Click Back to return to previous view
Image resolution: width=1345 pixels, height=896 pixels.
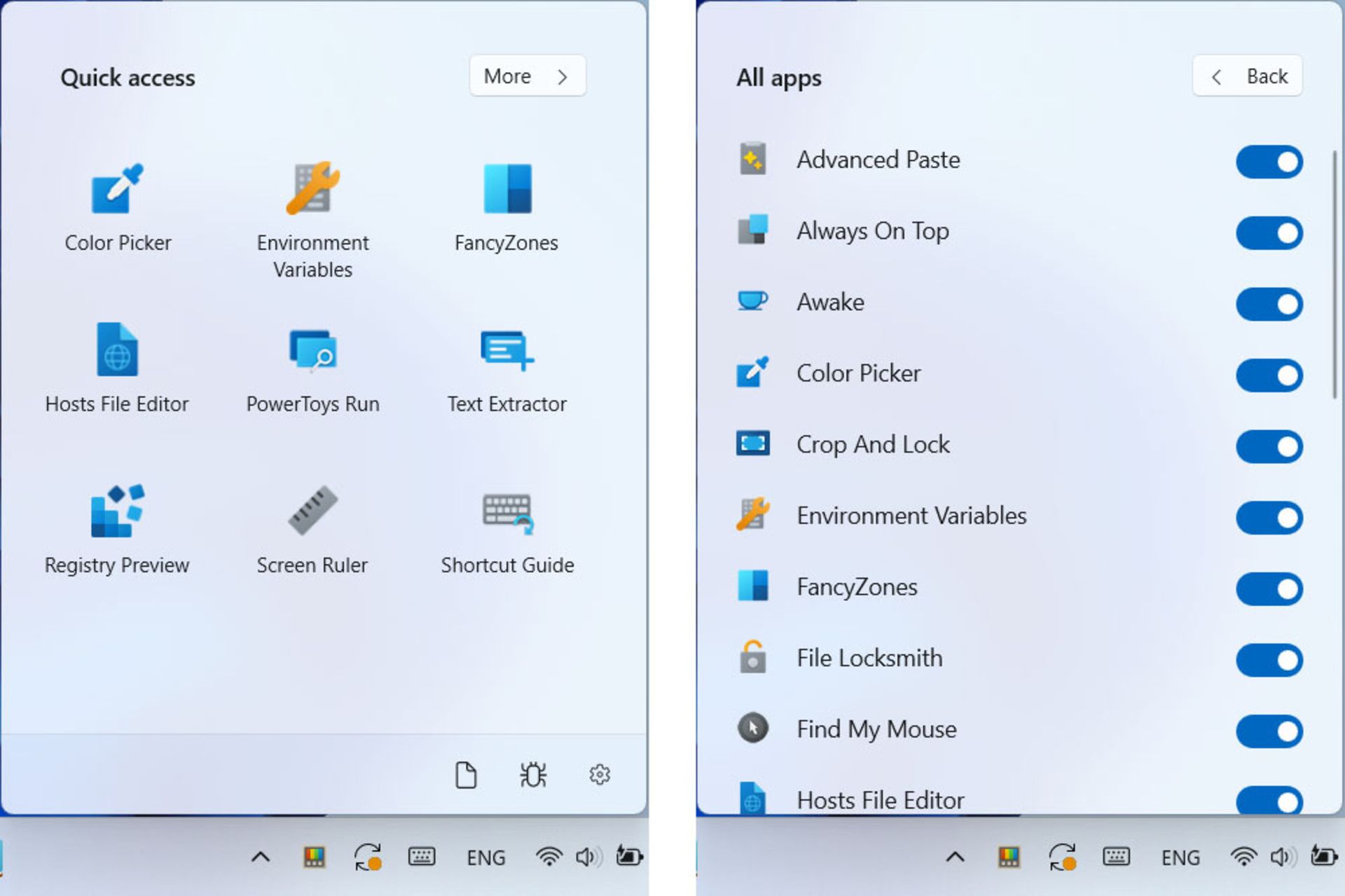tap(1250, 75)
